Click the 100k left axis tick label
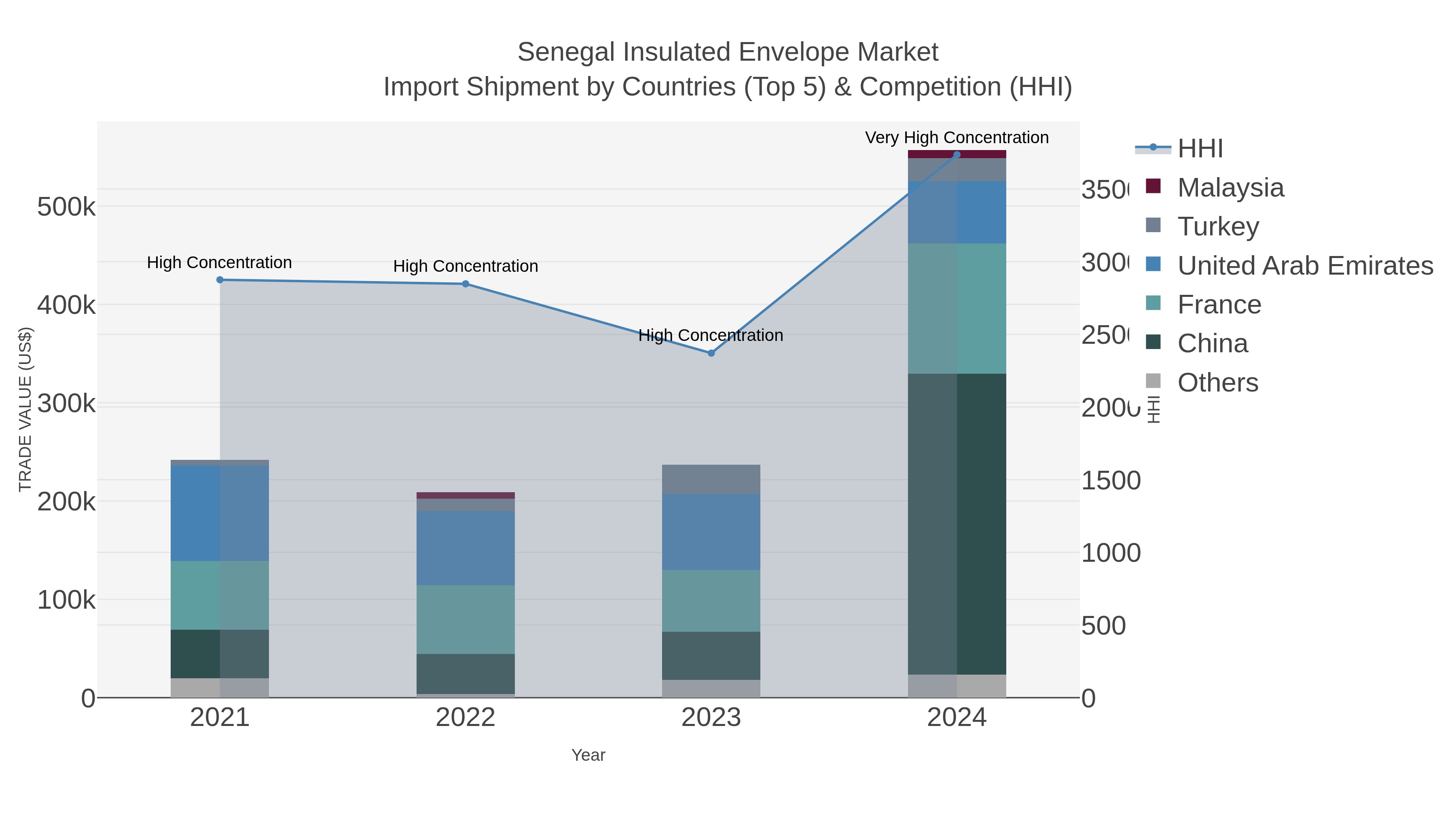 coord(66,600)
